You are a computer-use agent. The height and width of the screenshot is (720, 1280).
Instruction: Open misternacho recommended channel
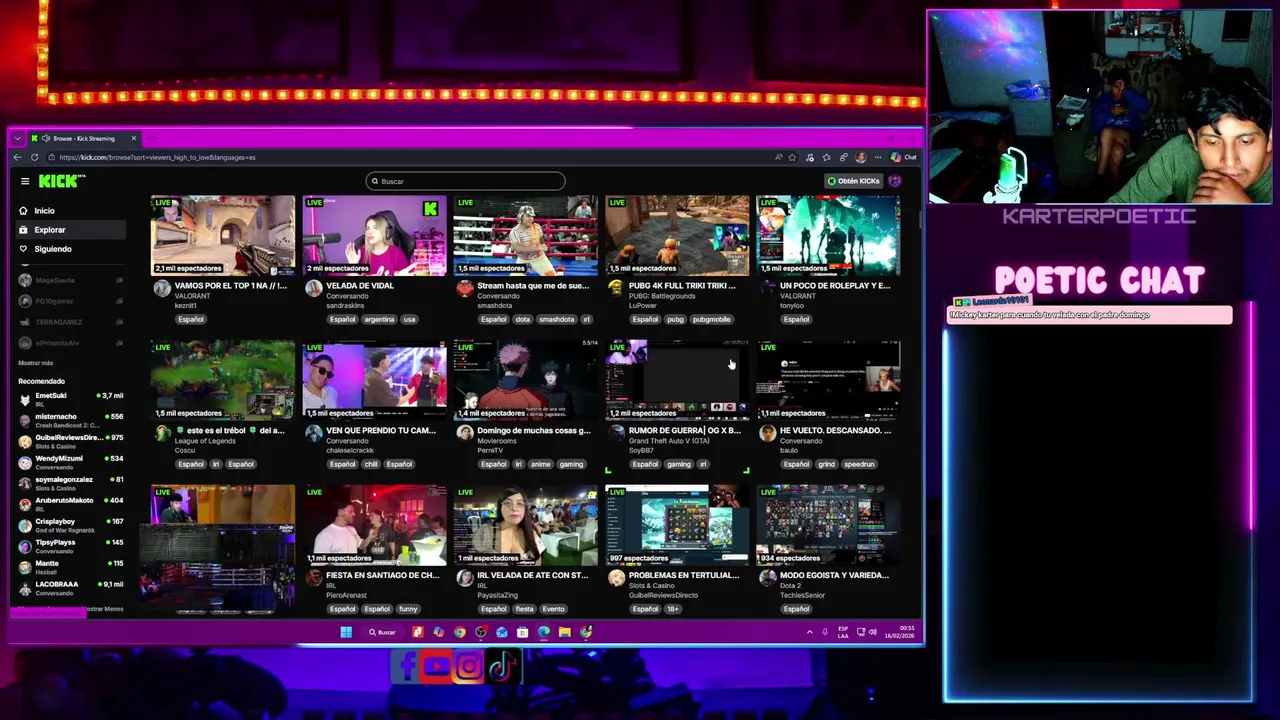tap(70, 419)
